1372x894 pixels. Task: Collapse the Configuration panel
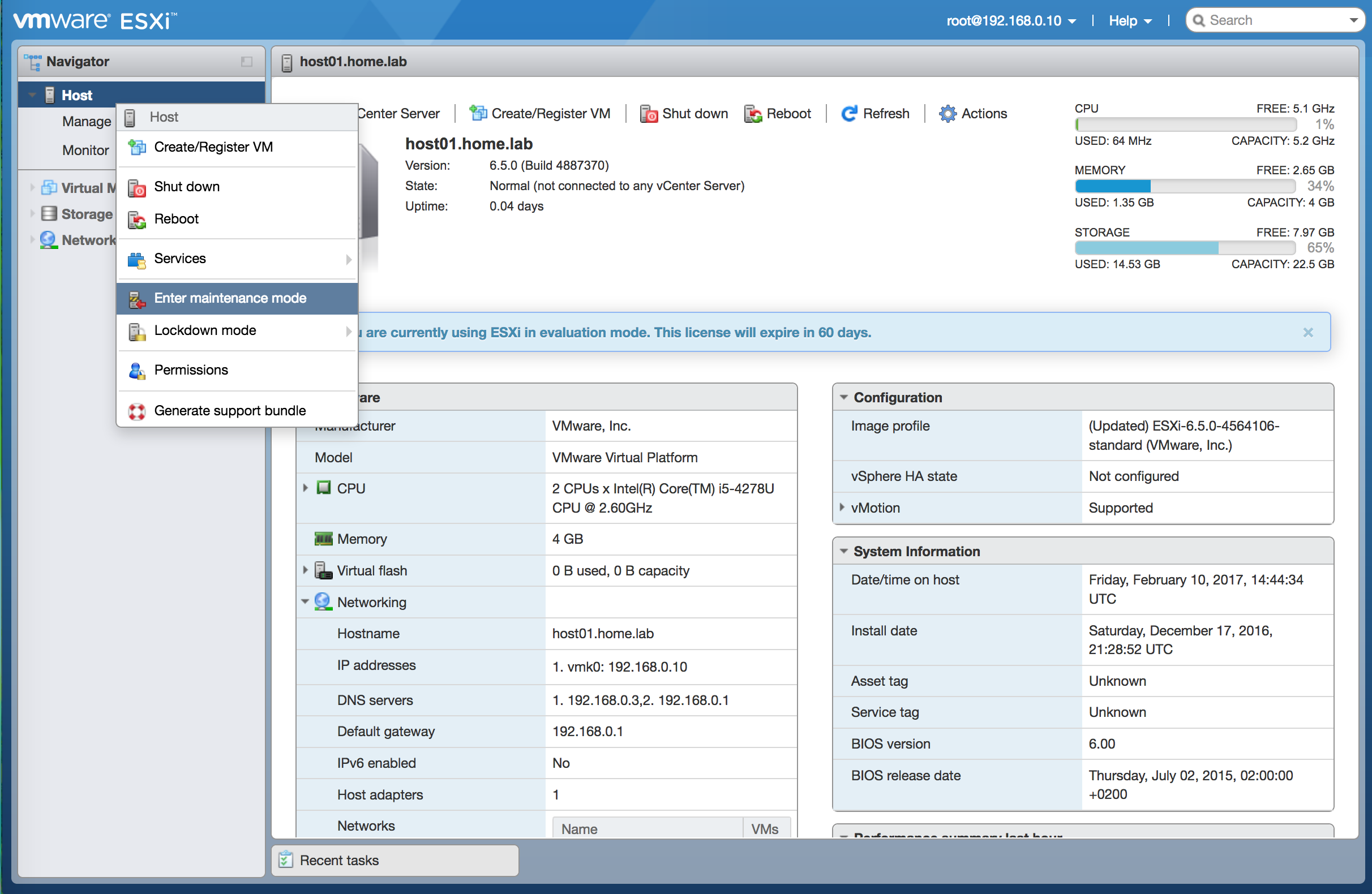click(x=844, y=397)
